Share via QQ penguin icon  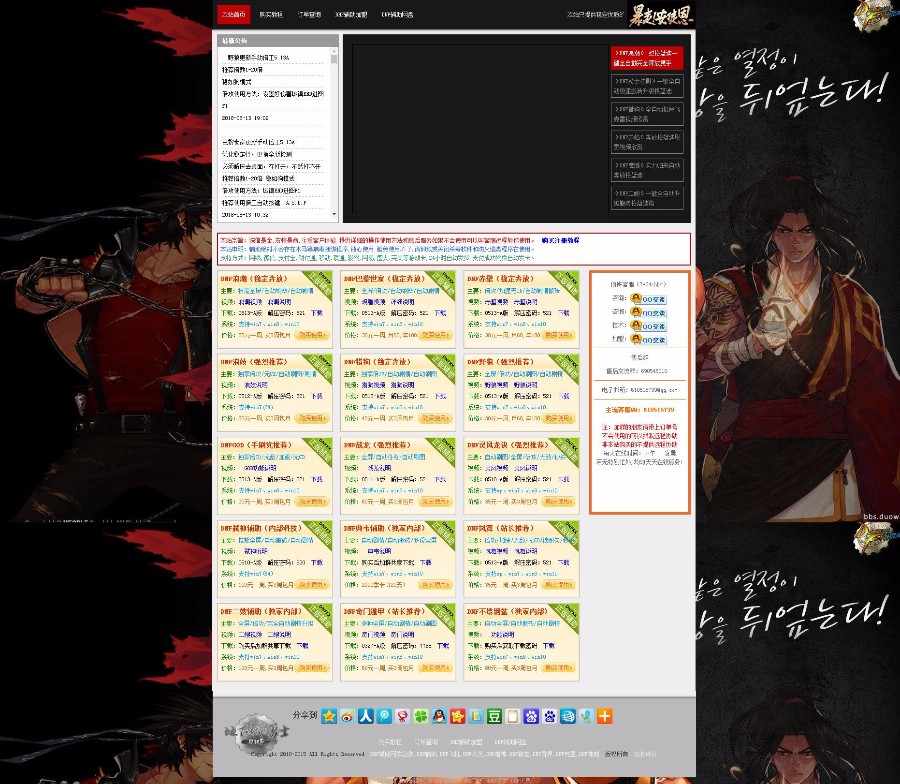pyautogui.click(x=439, y=716)
